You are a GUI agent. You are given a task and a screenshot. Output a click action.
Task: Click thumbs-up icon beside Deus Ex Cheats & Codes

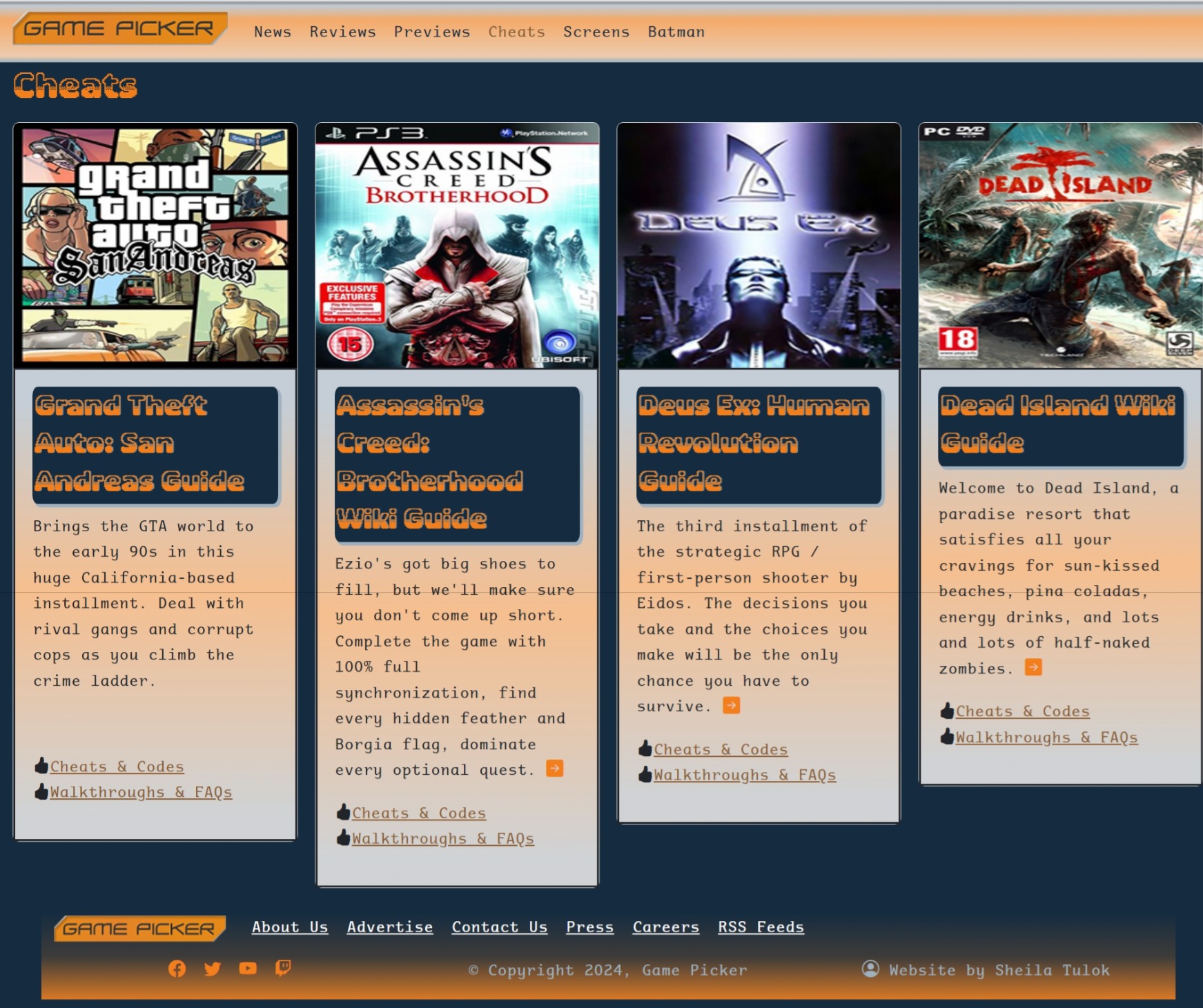coord(645,749)
